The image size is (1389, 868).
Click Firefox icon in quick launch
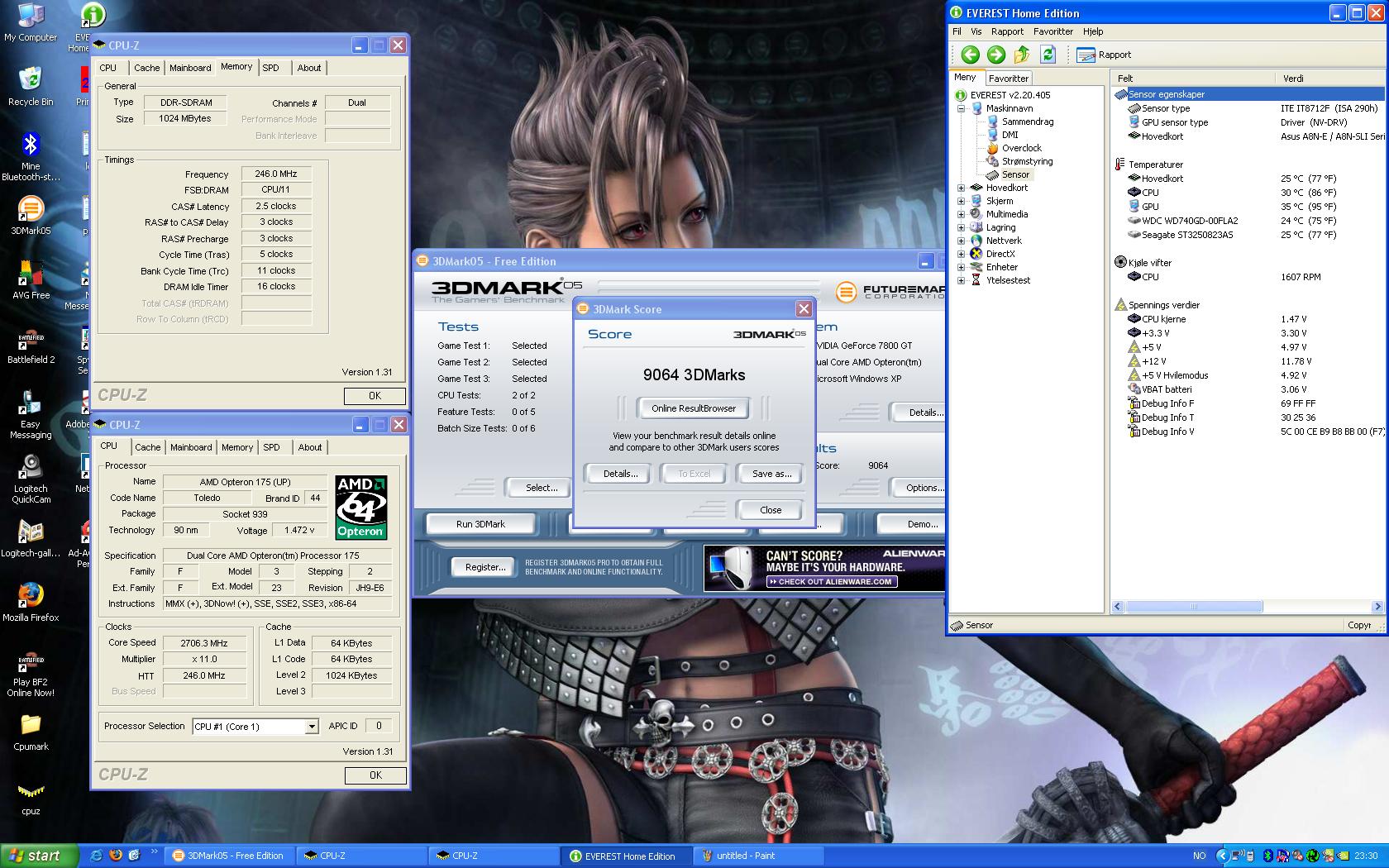(x=115, y=856)
